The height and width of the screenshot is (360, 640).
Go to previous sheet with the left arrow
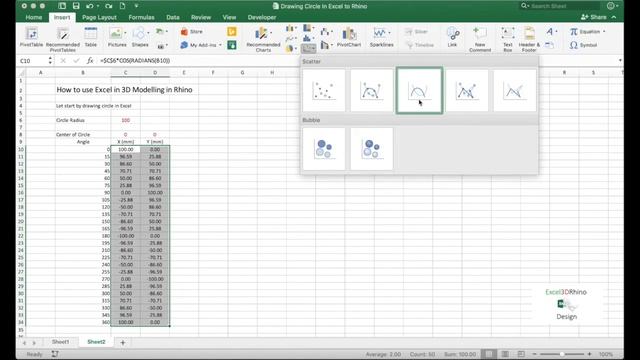24,343
